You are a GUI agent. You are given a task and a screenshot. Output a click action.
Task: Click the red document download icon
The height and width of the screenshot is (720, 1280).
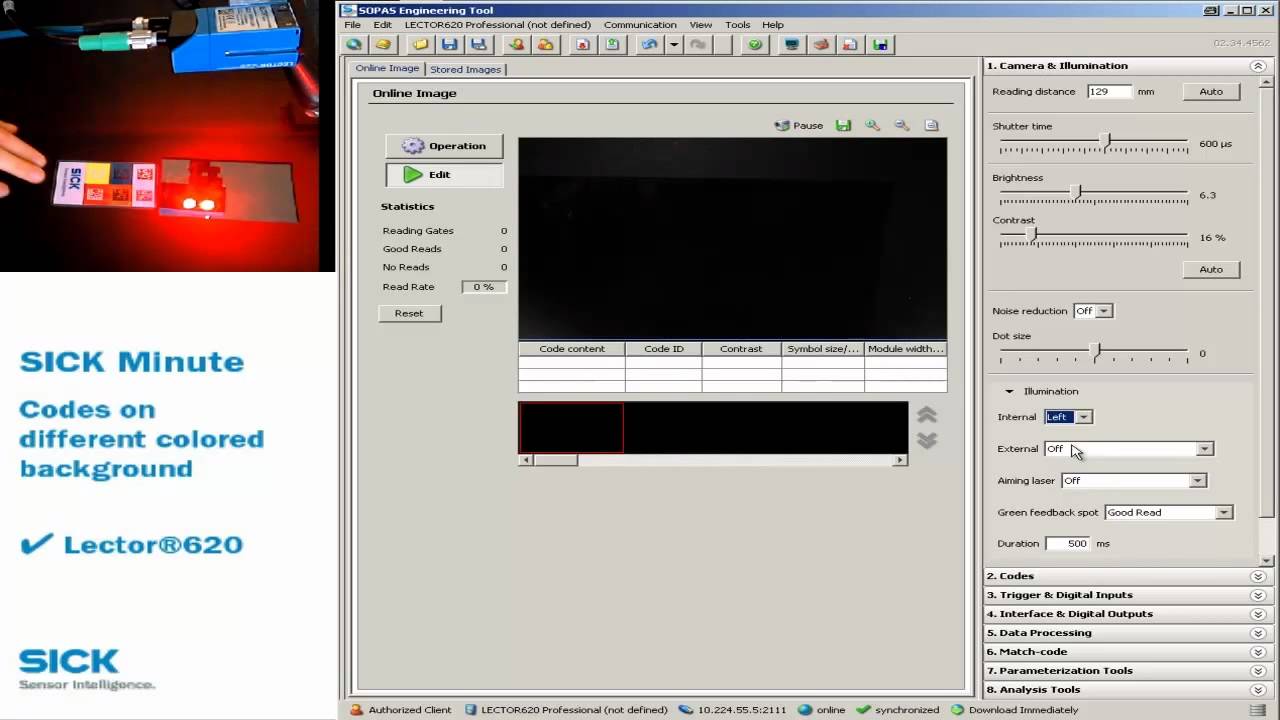(583, 44)
